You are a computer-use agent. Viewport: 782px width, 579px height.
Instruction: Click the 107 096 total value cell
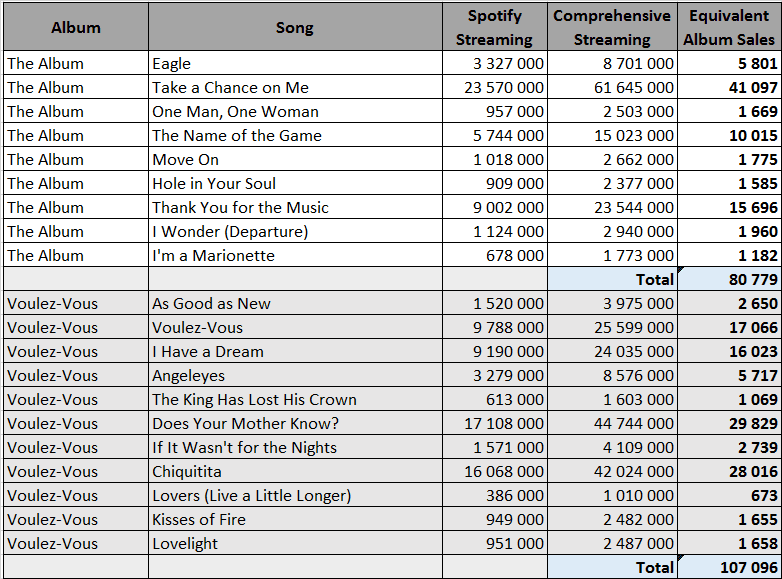tap(729, 567)
